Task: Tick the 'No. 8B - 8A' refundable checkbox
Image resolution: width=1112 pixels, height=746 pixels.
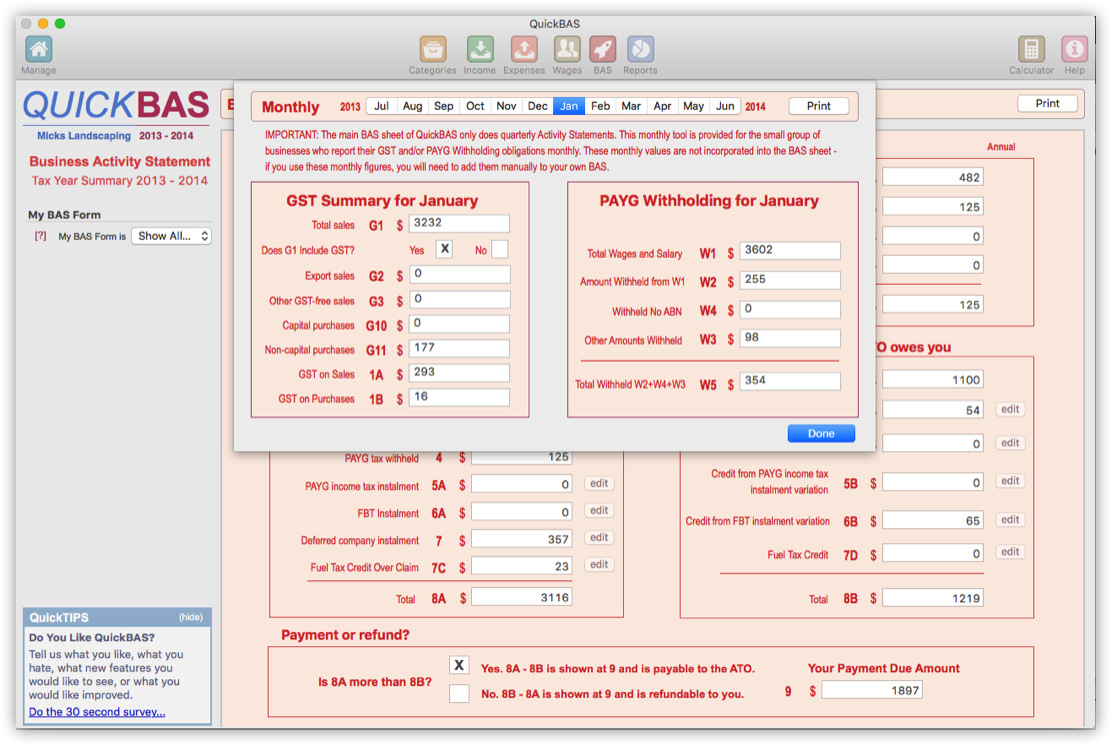Action: 459,693
